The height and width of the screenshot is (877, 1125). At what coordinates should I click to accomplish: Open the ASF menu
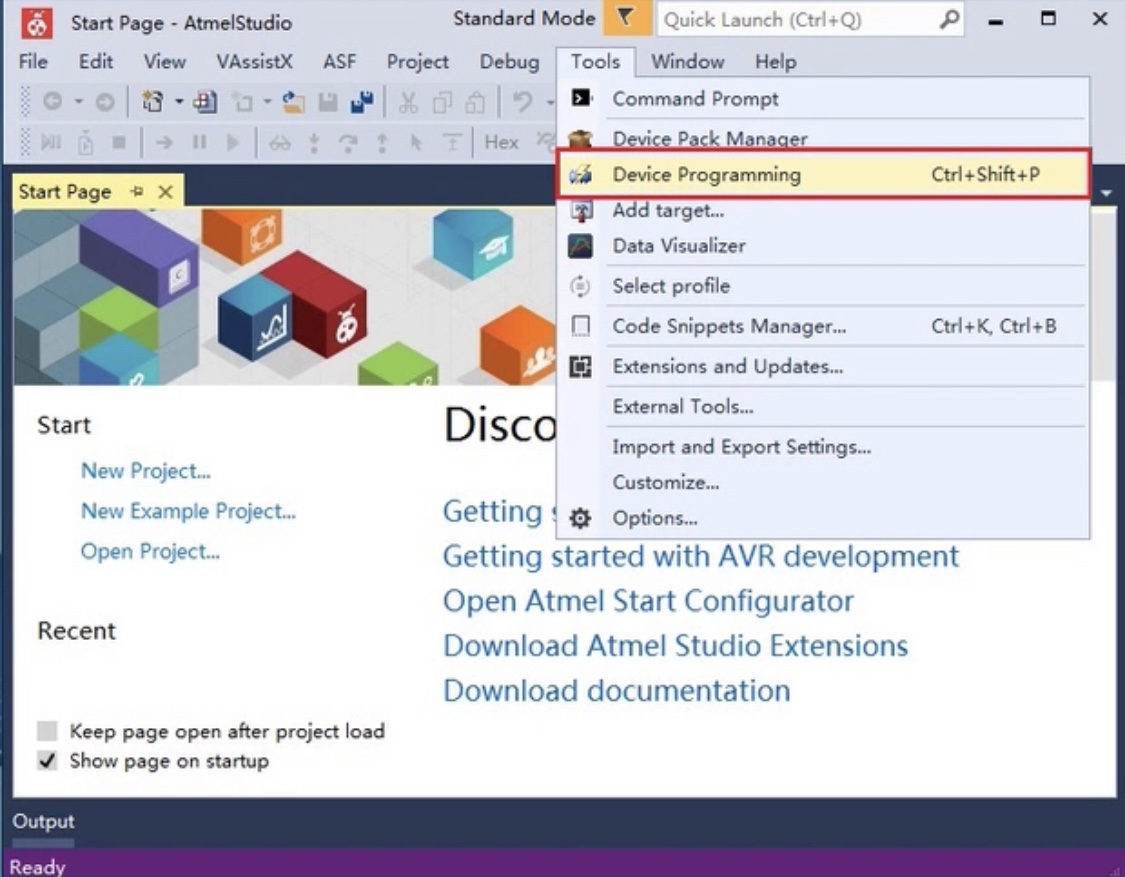tap(339, 62)
